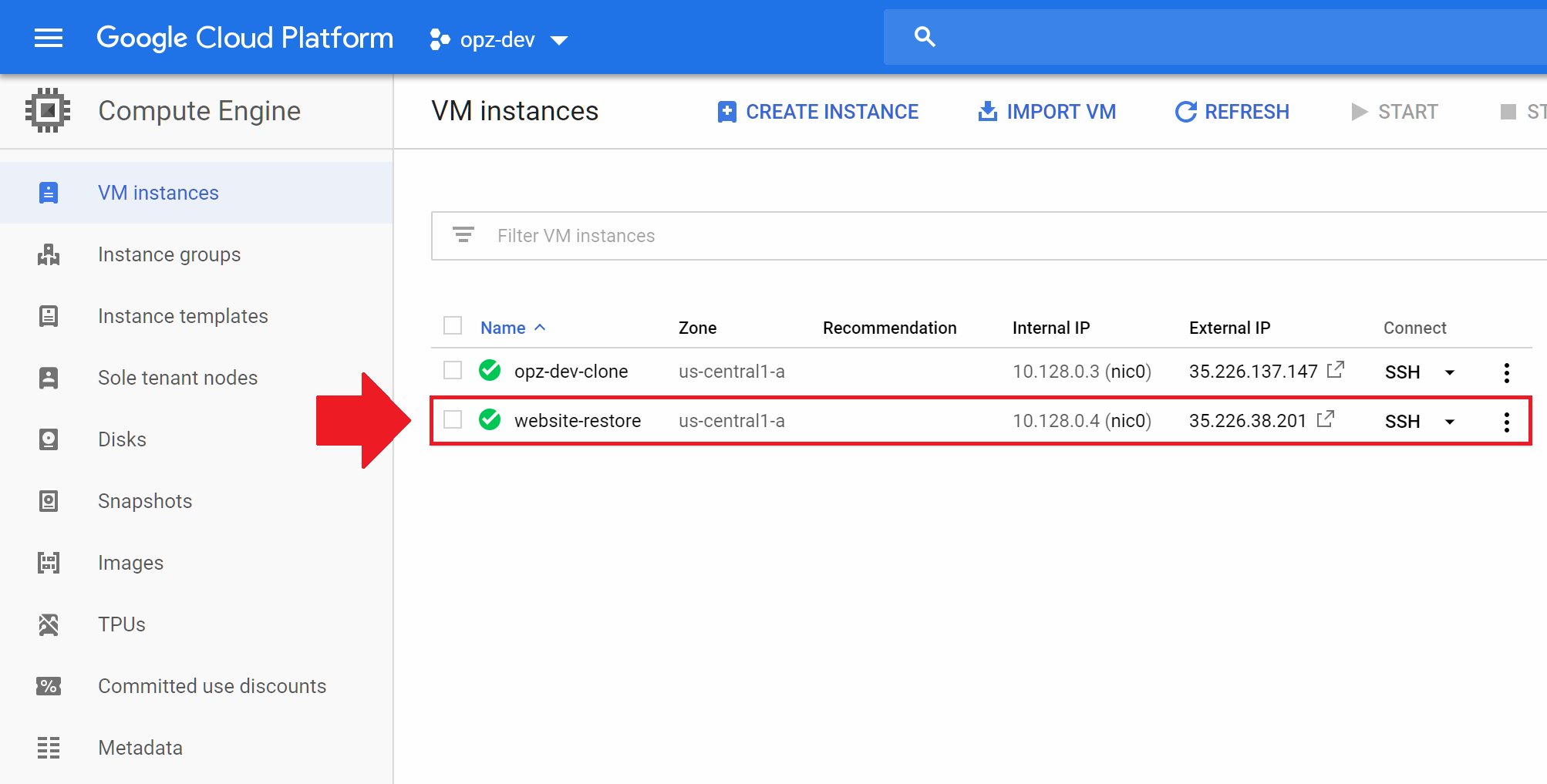Open more actions menu for website-restore
The height and width of the screenshot is (784, 1547).
tap(1506, 422)
